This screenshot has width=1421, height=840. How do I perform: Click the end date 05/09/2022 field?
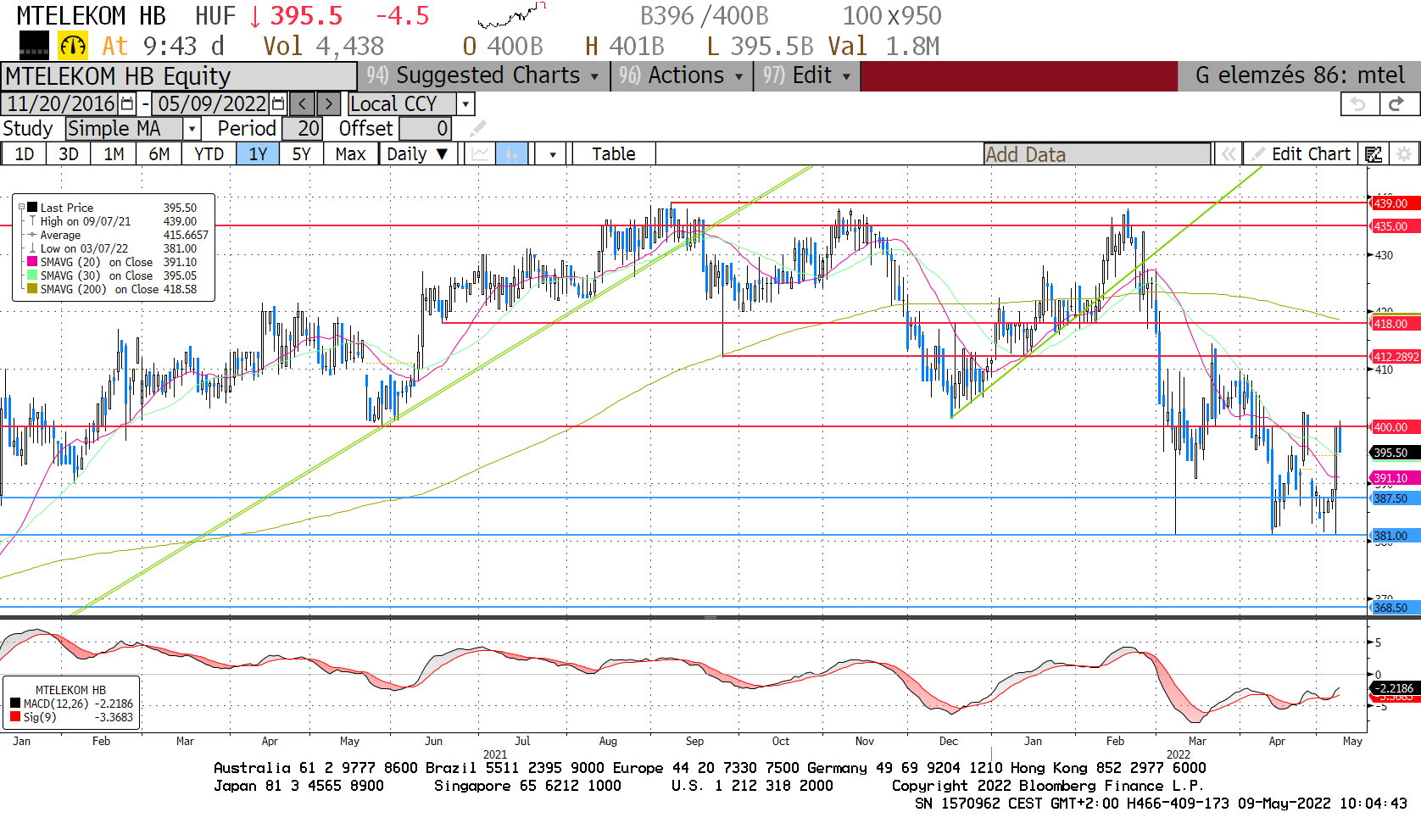click(212, 104)
